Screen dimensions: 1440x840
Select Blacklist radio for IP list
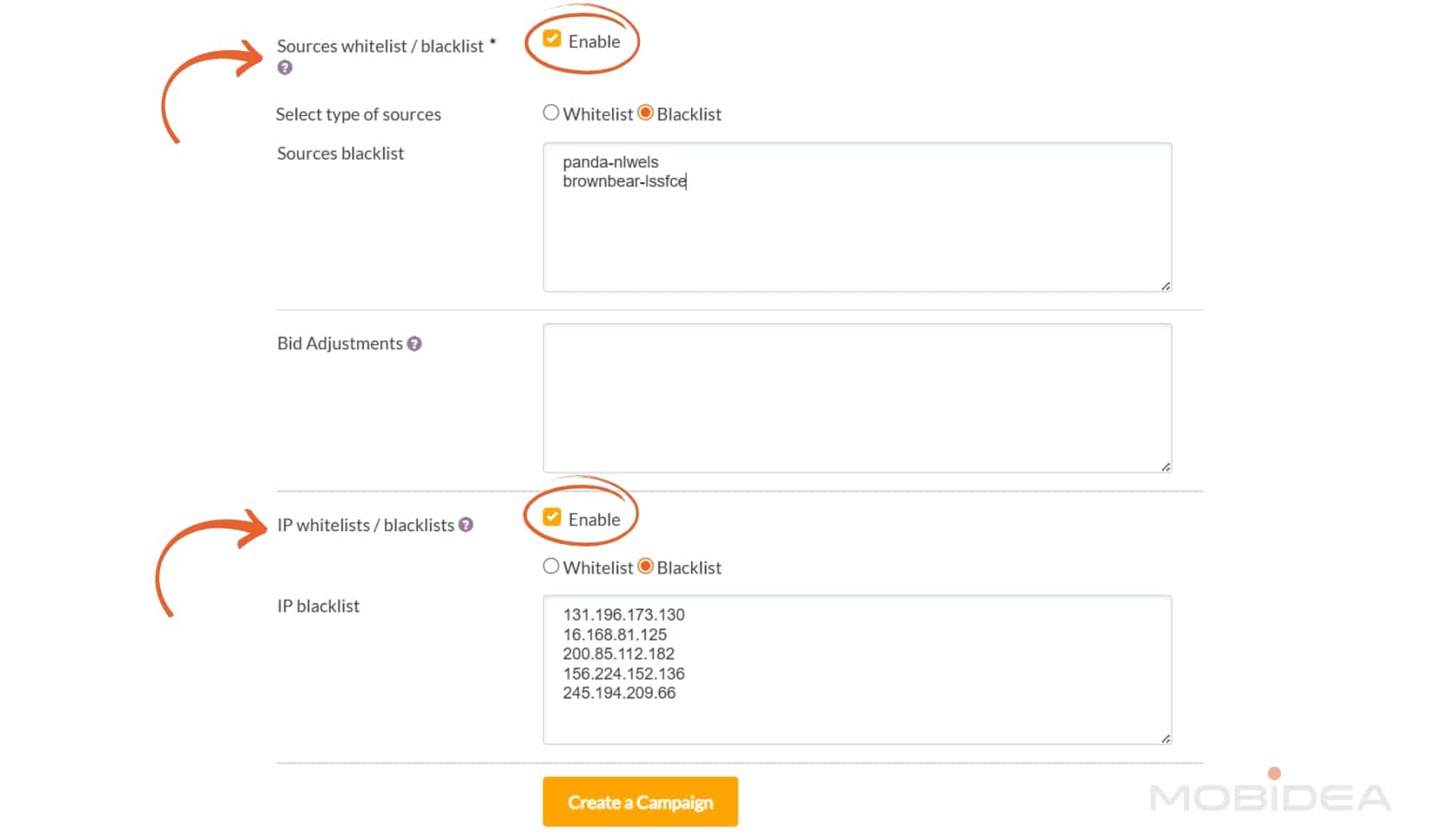646,566
